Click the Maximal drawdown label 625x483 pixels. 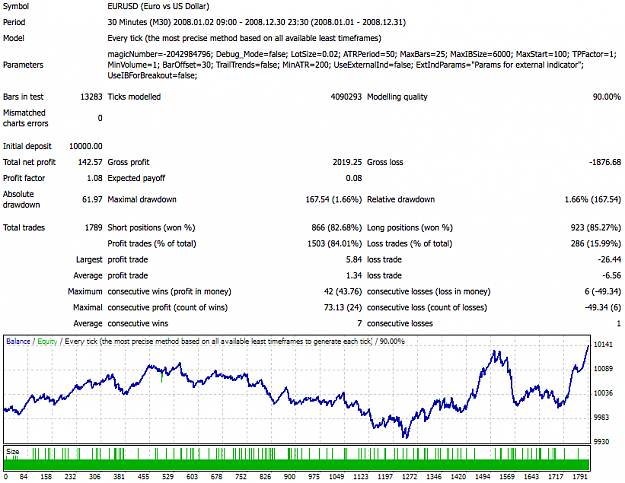[142, 199]
